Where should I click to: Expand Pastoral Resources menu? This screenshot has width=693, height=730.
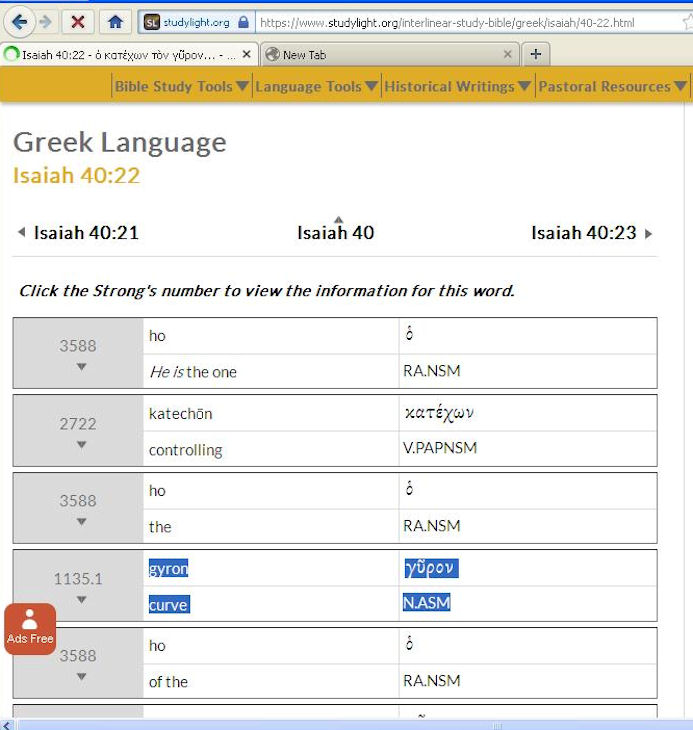(x=612, y=87)
